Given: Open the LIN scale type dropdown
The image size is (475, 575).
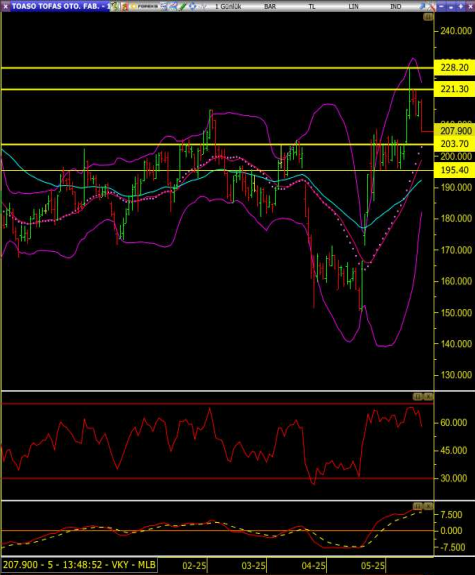Looking at the screenshot, I should click(x=353, y=7).
